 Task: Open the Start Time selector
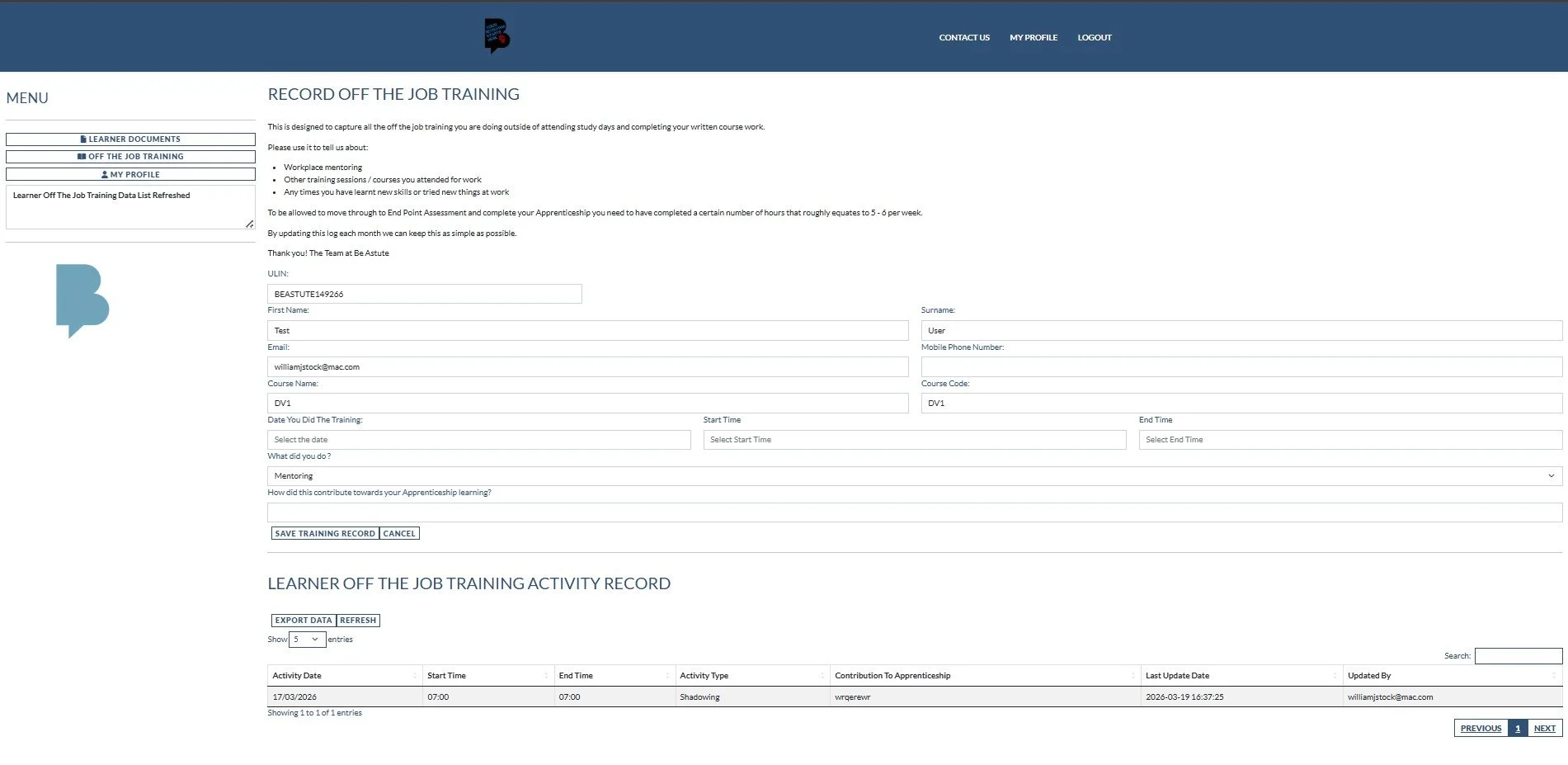pos(915,440)
